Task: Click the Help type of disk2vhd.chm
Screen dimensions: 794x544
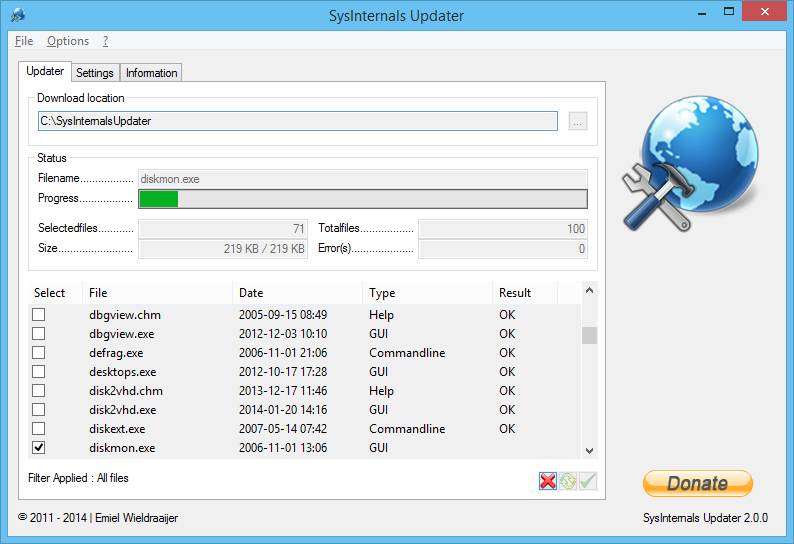Action: pos(381,391)
